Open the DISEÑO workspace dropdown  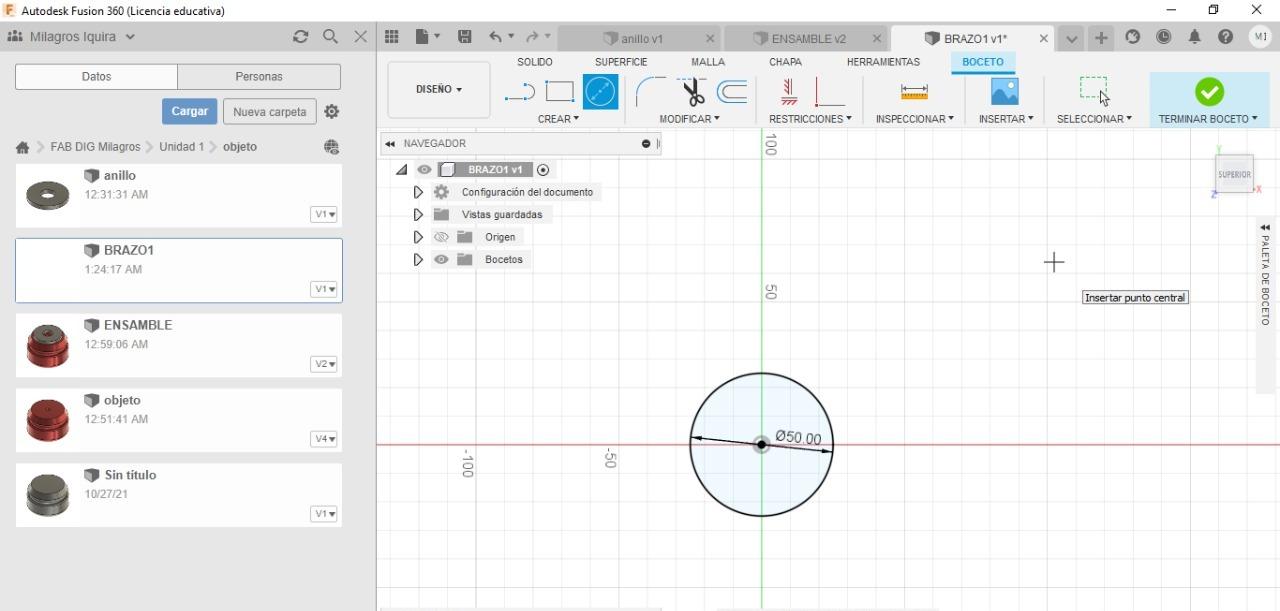439,89
